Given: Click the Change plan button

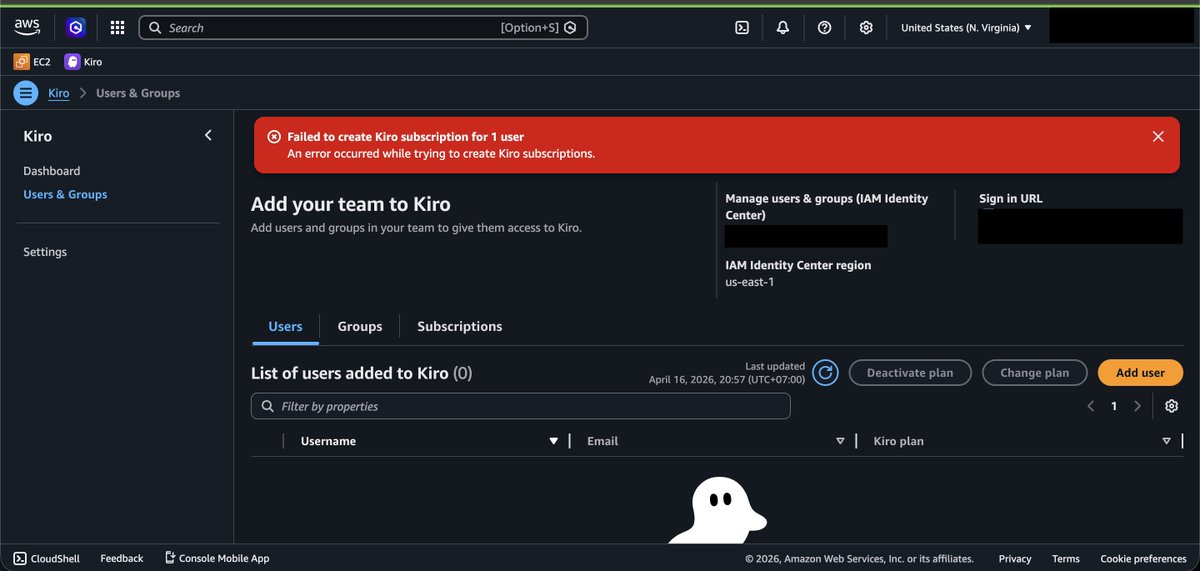Looking at the screenshot, I should [1034, 373].
